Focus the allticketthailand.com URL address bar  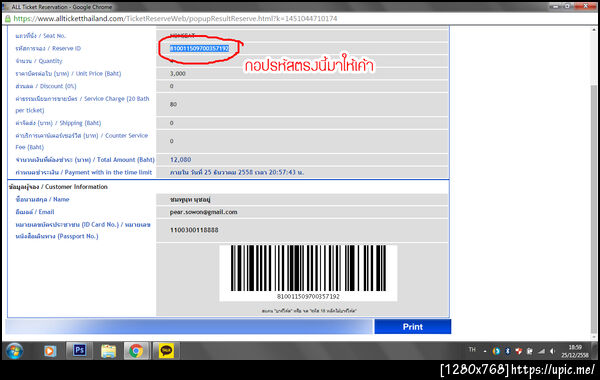[x=175, y=18]
